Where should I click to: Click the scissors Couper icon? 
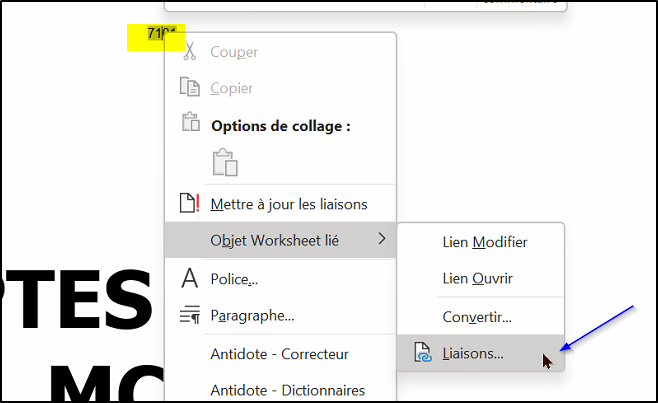(190, 51)
